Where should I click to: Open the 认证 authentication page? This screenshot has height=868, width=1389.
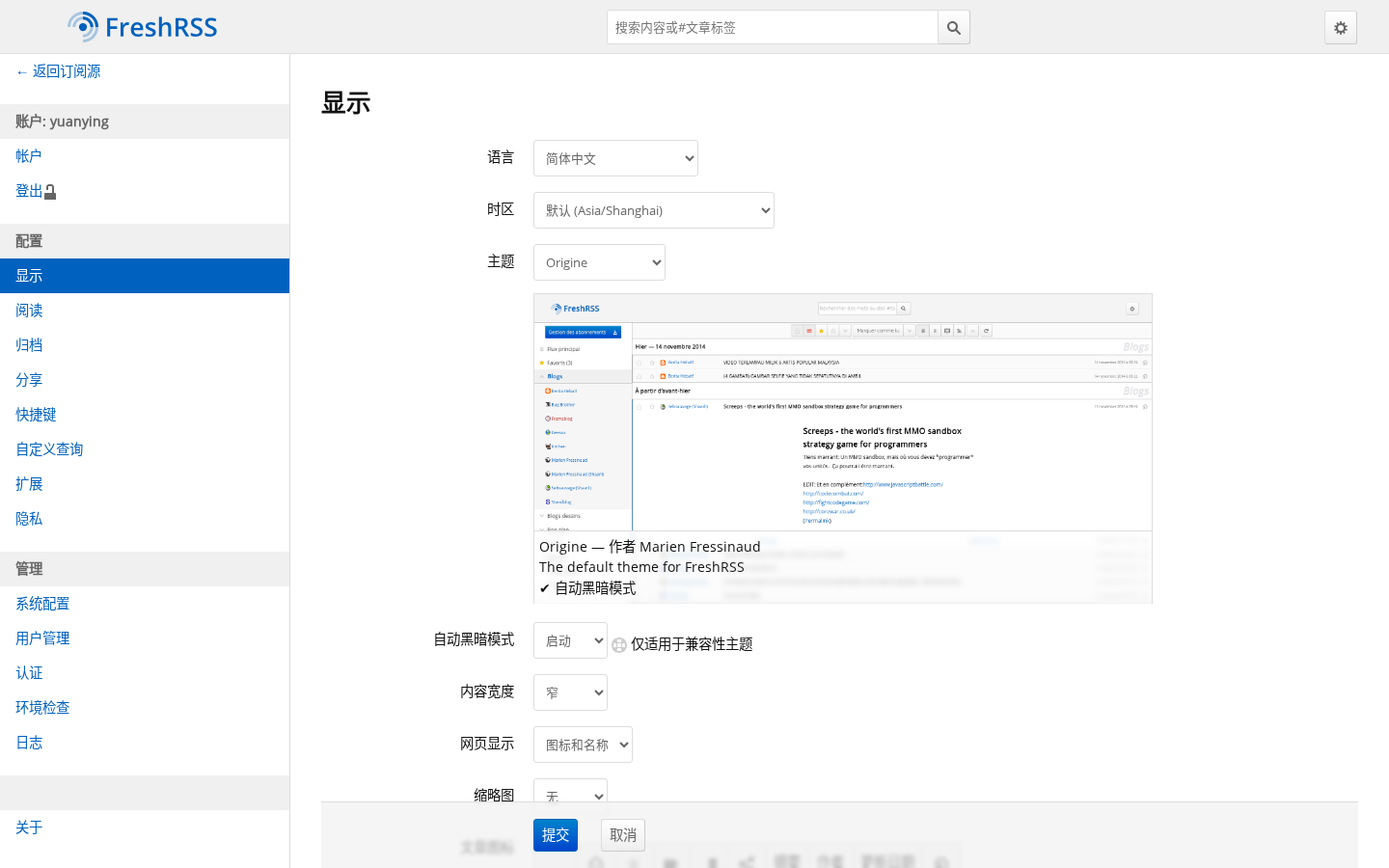(145, 673)
